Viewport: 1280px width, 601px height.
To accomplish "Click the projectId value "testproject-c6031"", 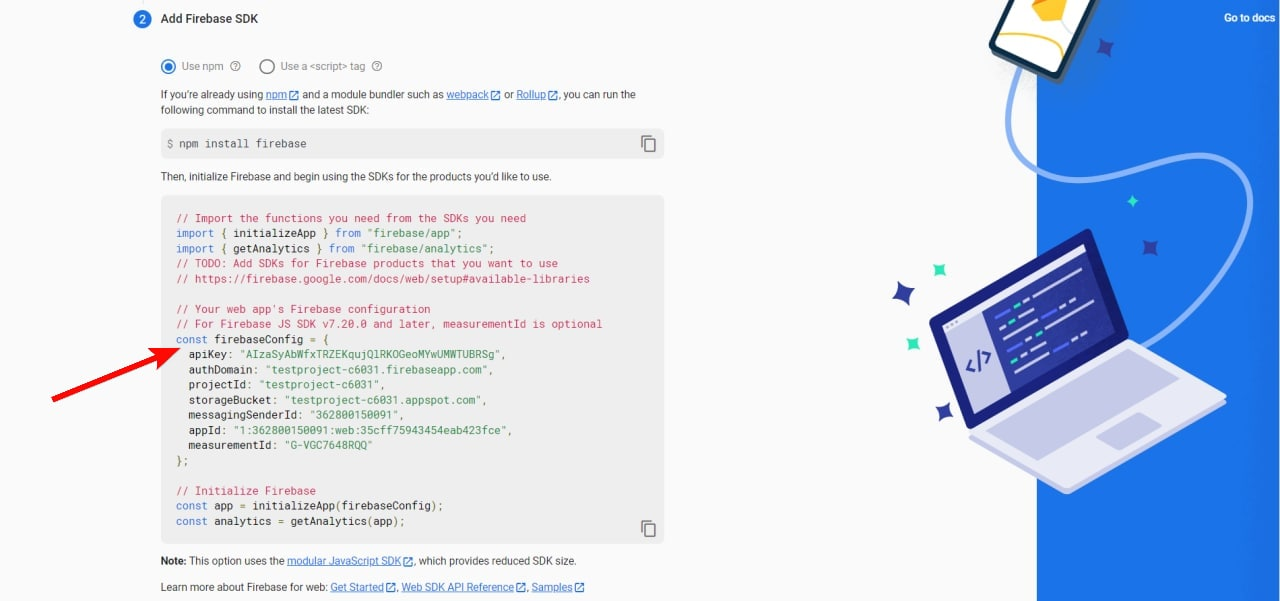I will (x=321, y=384).
